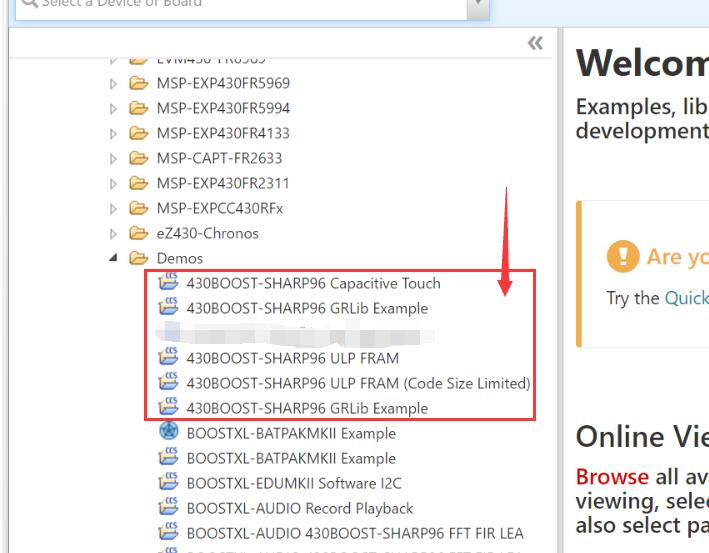Click the MSP-EXP430FR5969 folder icon
Image resolution: width=709 pixels, height=553 pixels.
click(x=138, y=83)
